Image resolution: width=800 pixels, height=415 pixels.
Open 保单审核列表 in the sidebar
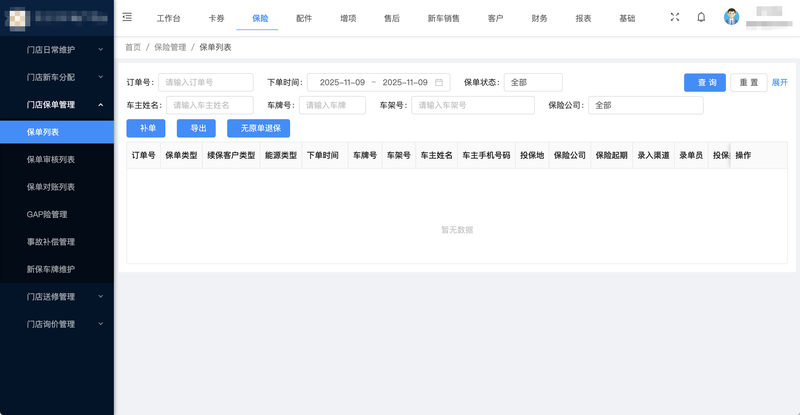click(51, 159)
